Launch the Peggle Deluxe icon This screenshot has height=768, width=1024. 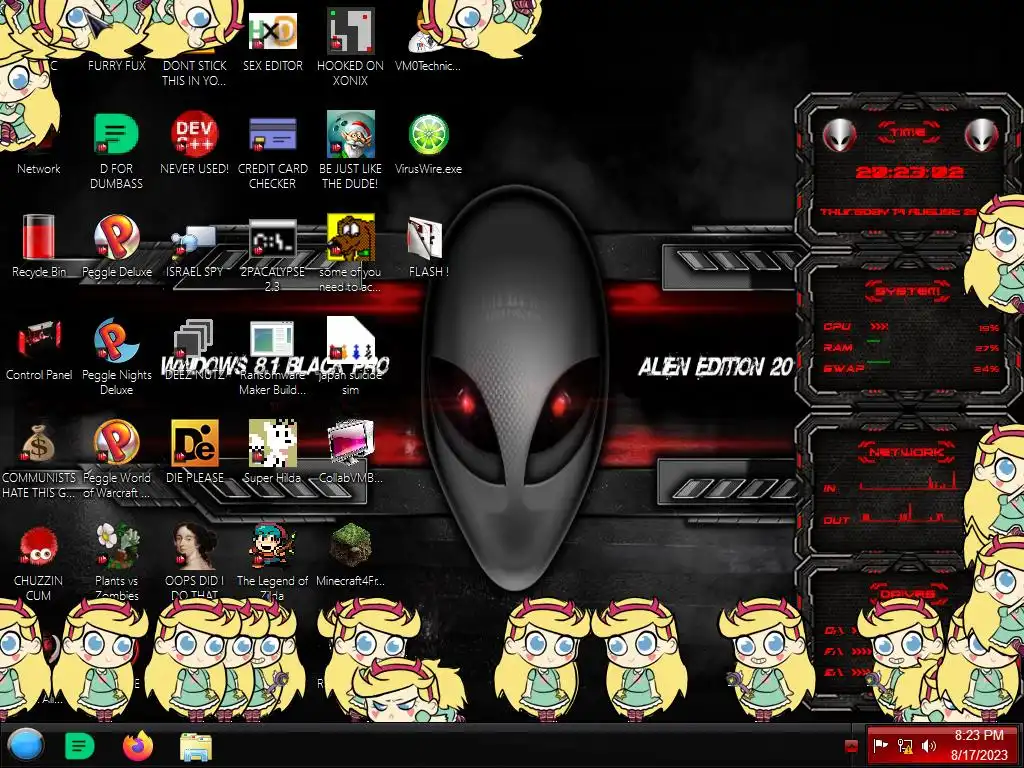[x=116, y=236]
